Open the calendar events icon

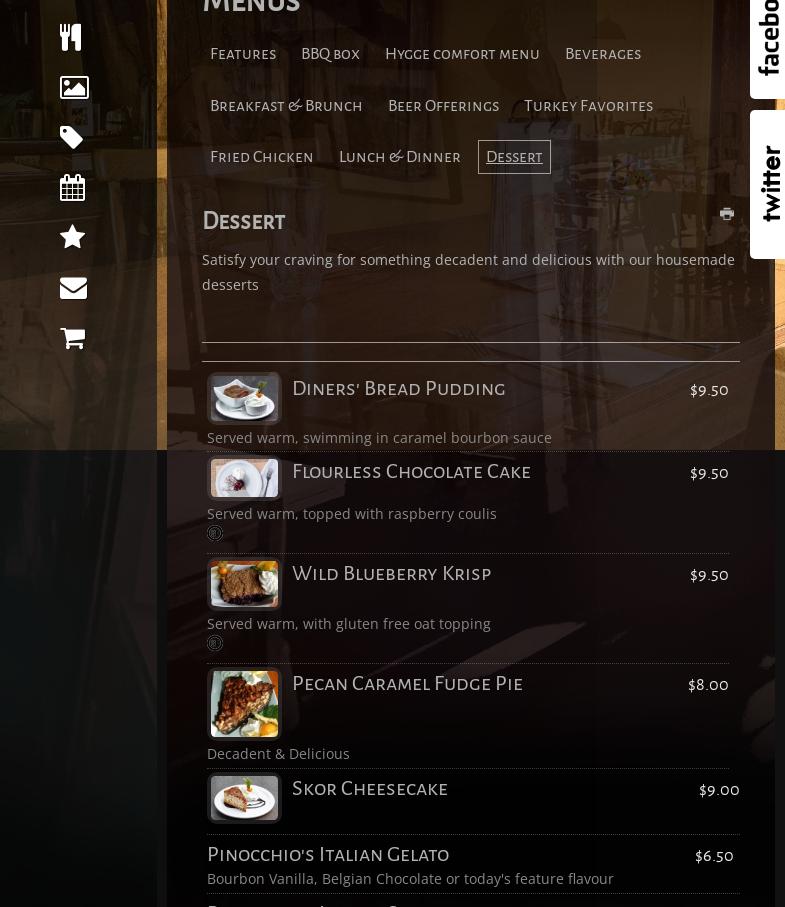pyautogui.click(x=72, y=187)
